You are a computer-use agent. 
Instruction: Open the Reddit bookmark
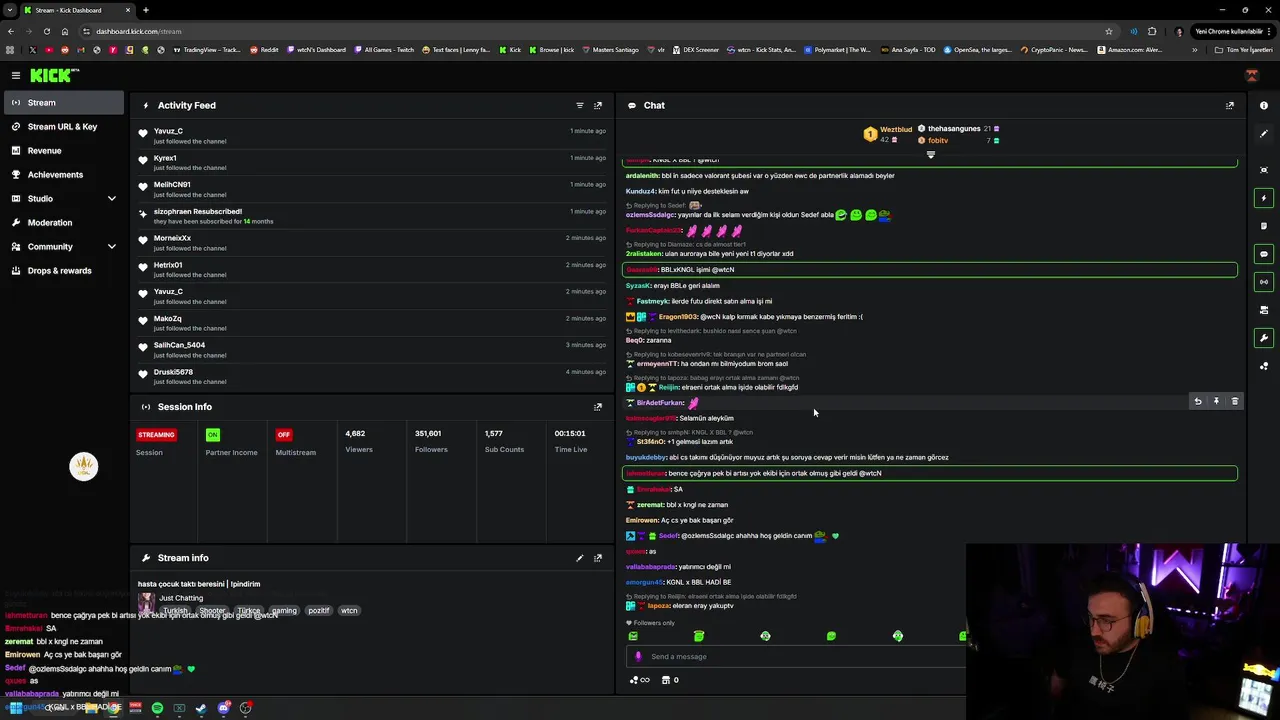(265, 50)
